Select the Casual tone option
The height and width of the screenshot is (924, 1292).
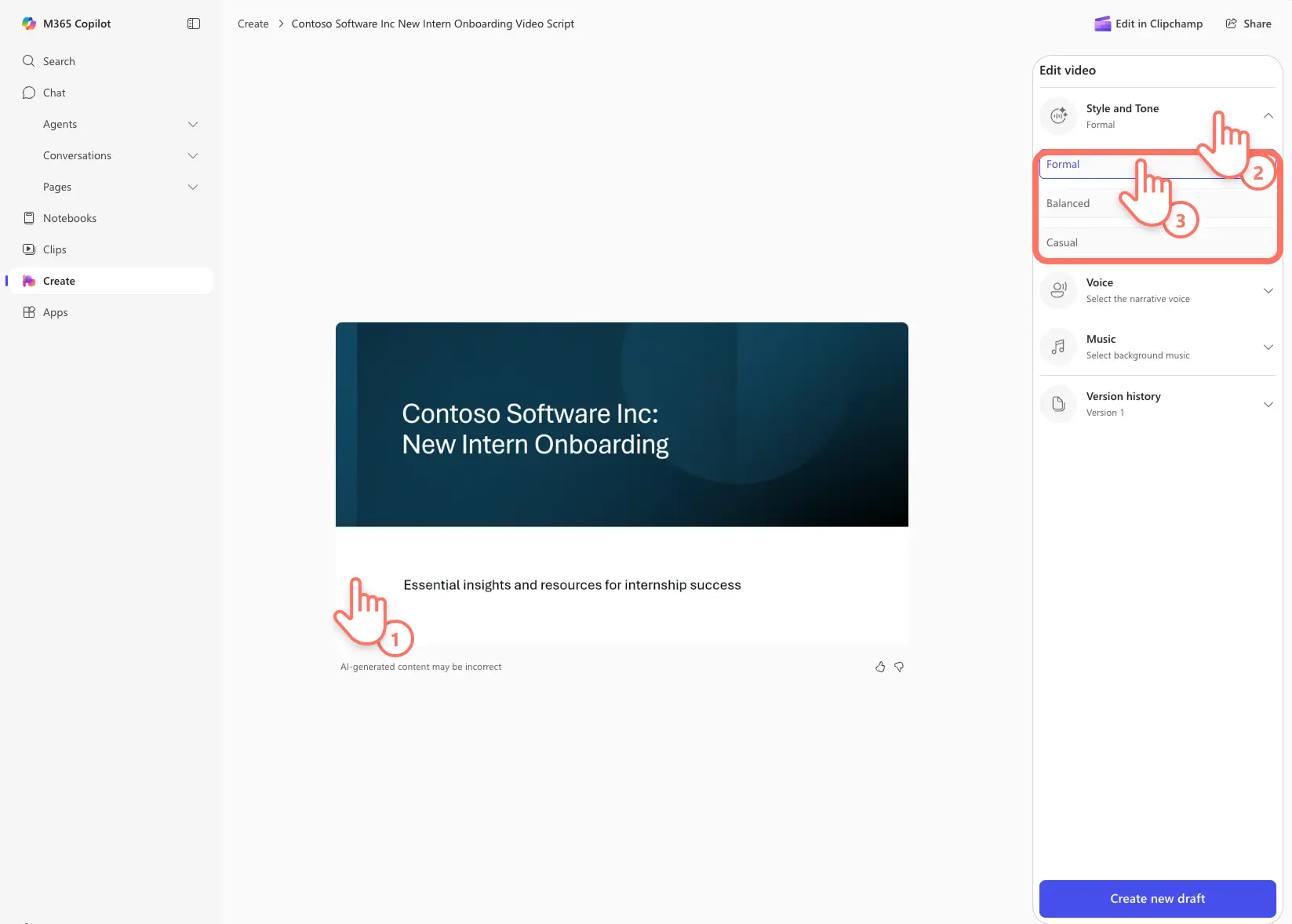1158,242
